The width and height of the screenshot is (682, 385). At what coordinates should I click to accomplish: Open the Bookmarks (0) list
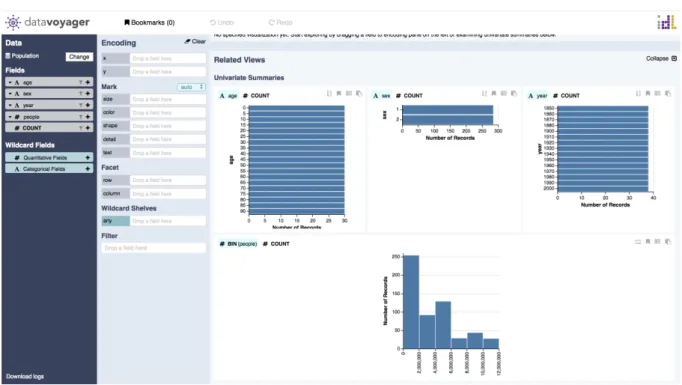(149, 22)
